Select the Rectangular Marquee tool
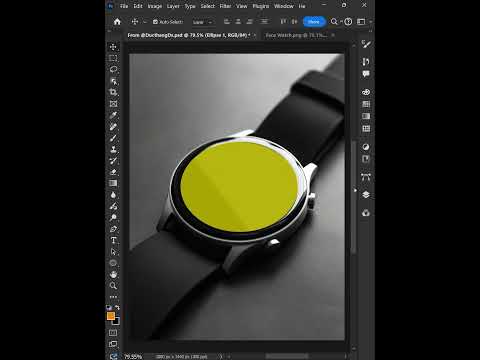This screenshot has width=480, height=360. (x=113, y=58)
